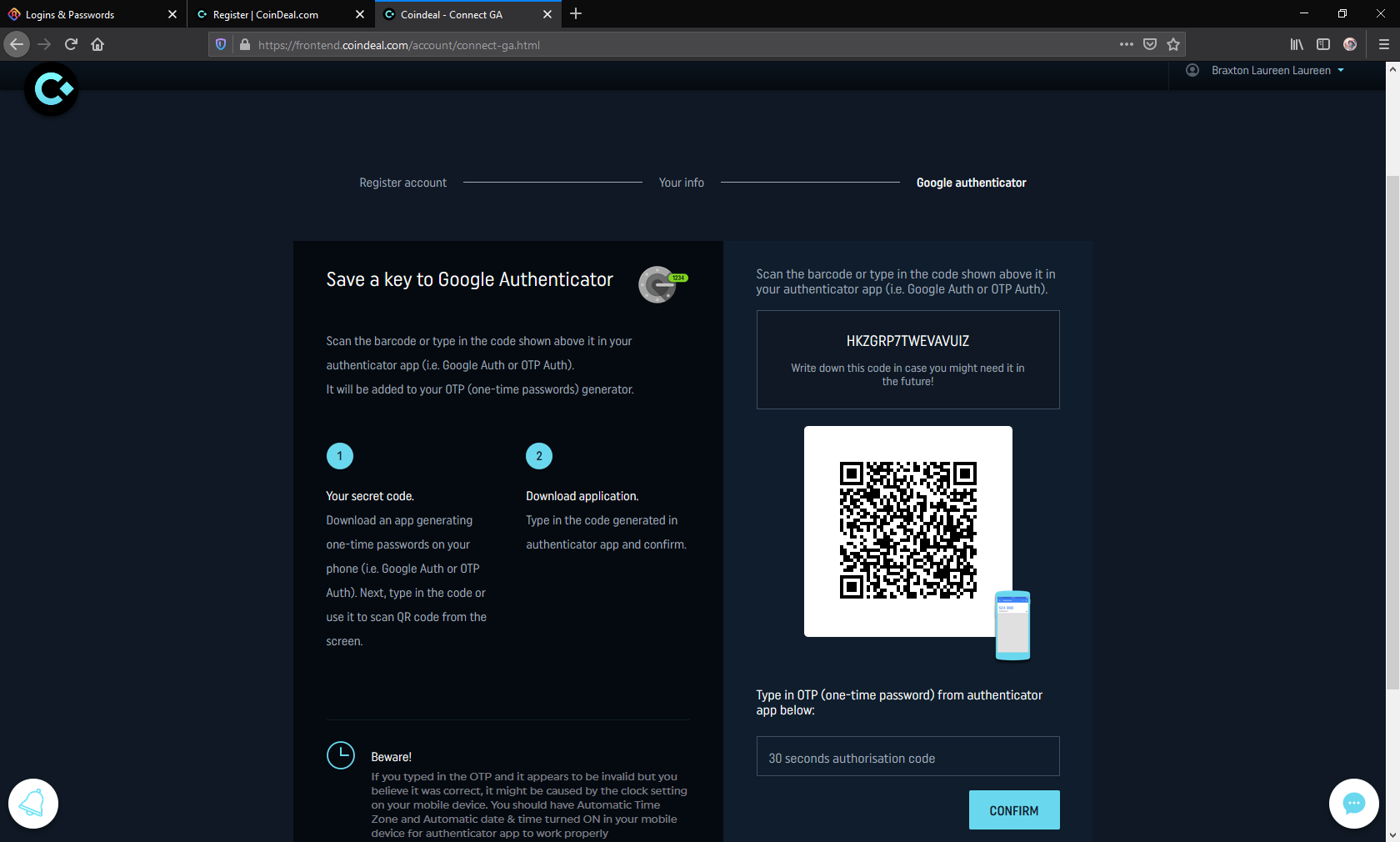Toggle the sidebar view icon

coord(1323,44)
